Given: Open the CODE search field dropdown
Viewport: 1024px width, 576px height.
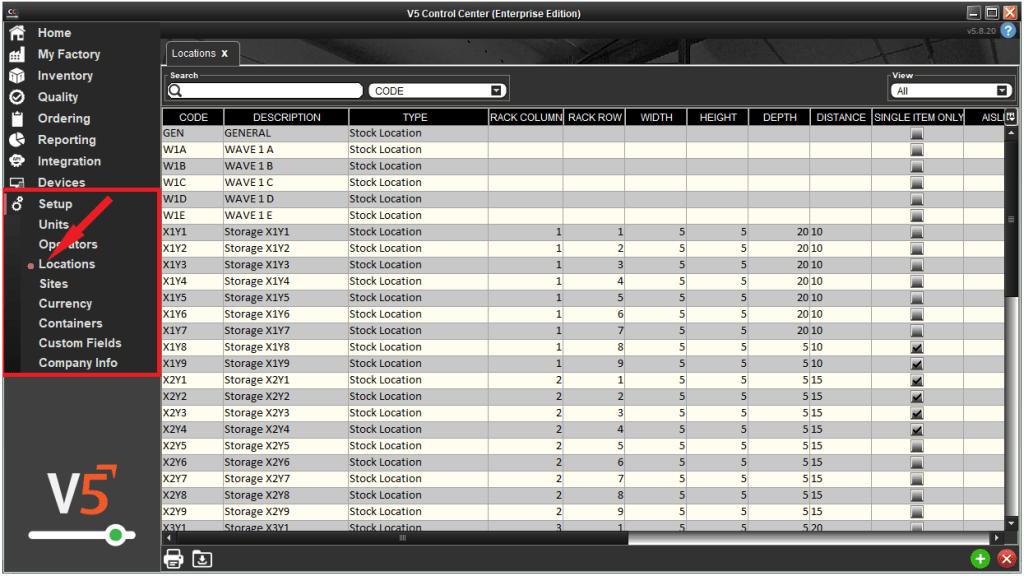Looking at the screenshot, I should coord(497,89).
